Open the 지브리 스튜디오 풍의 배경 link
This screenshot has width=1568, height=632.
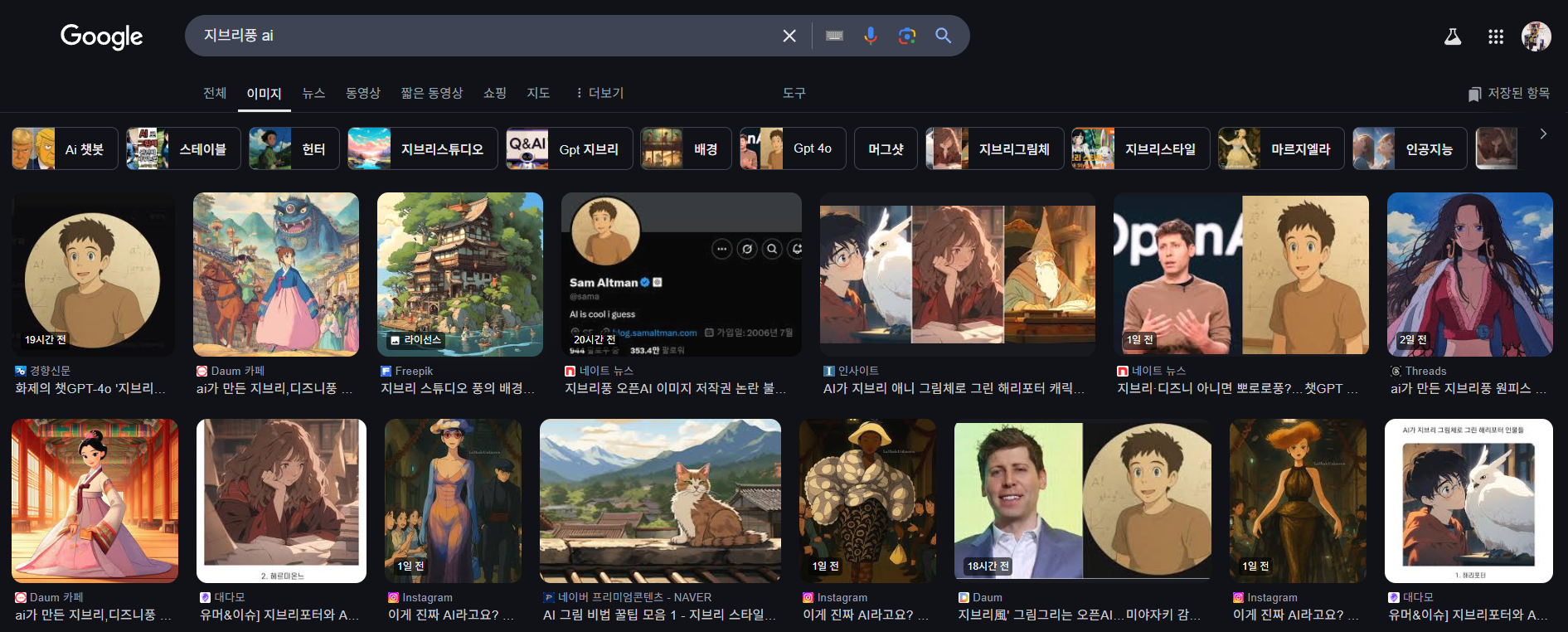(x=458, y=388)
